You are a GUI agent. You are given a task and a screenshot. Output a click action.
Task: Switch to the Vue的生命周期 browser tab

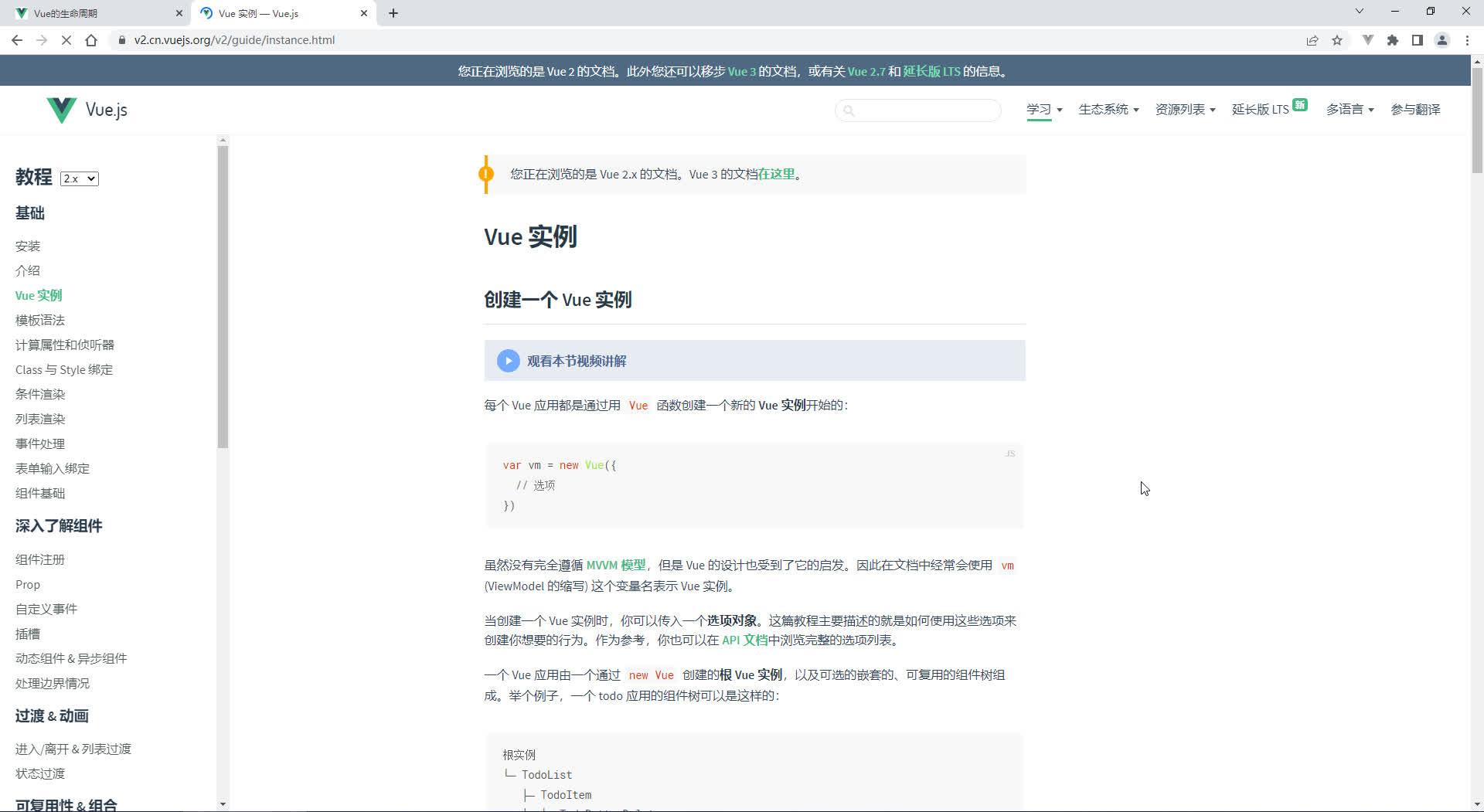click(93, 13)
